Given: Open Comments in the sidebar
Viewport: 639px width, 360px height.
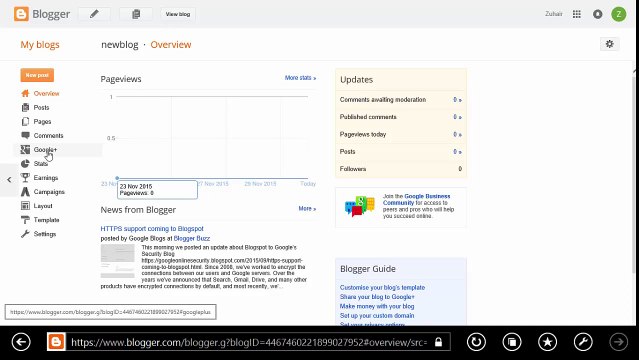Looking at the screenshot, I should point(48,135).
